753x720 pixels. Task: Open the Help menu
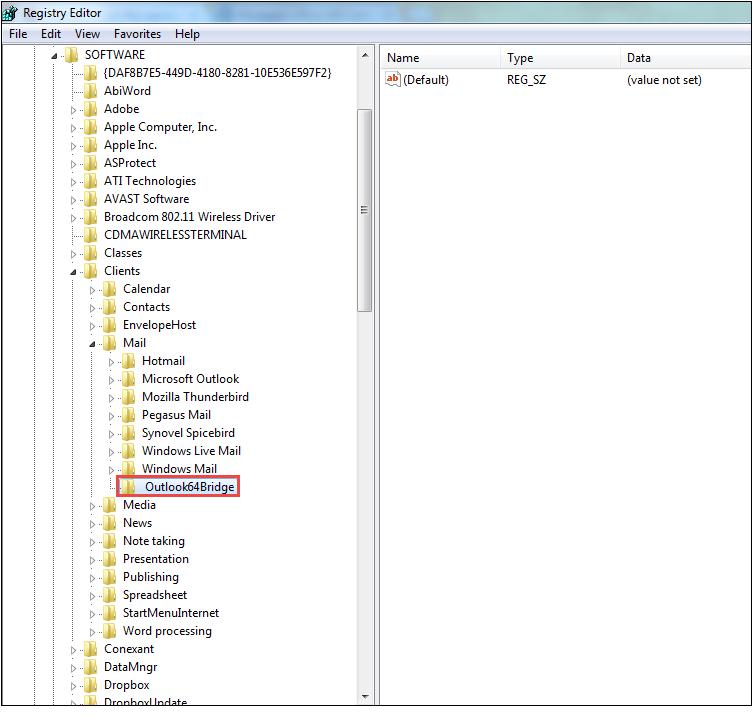[187, 34]
